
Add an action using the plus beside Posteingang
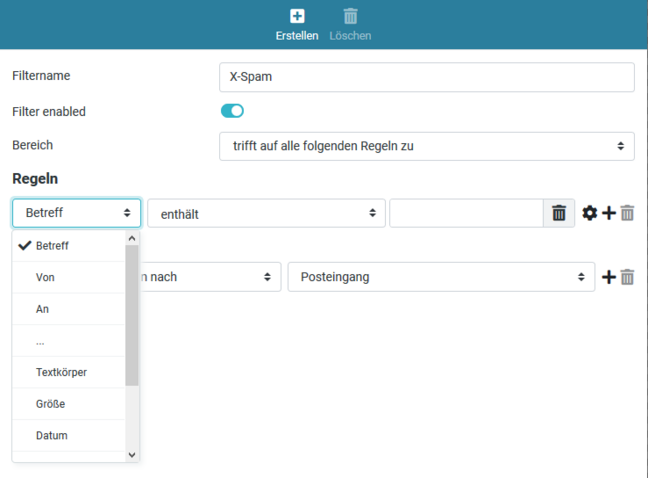point(609,277)
